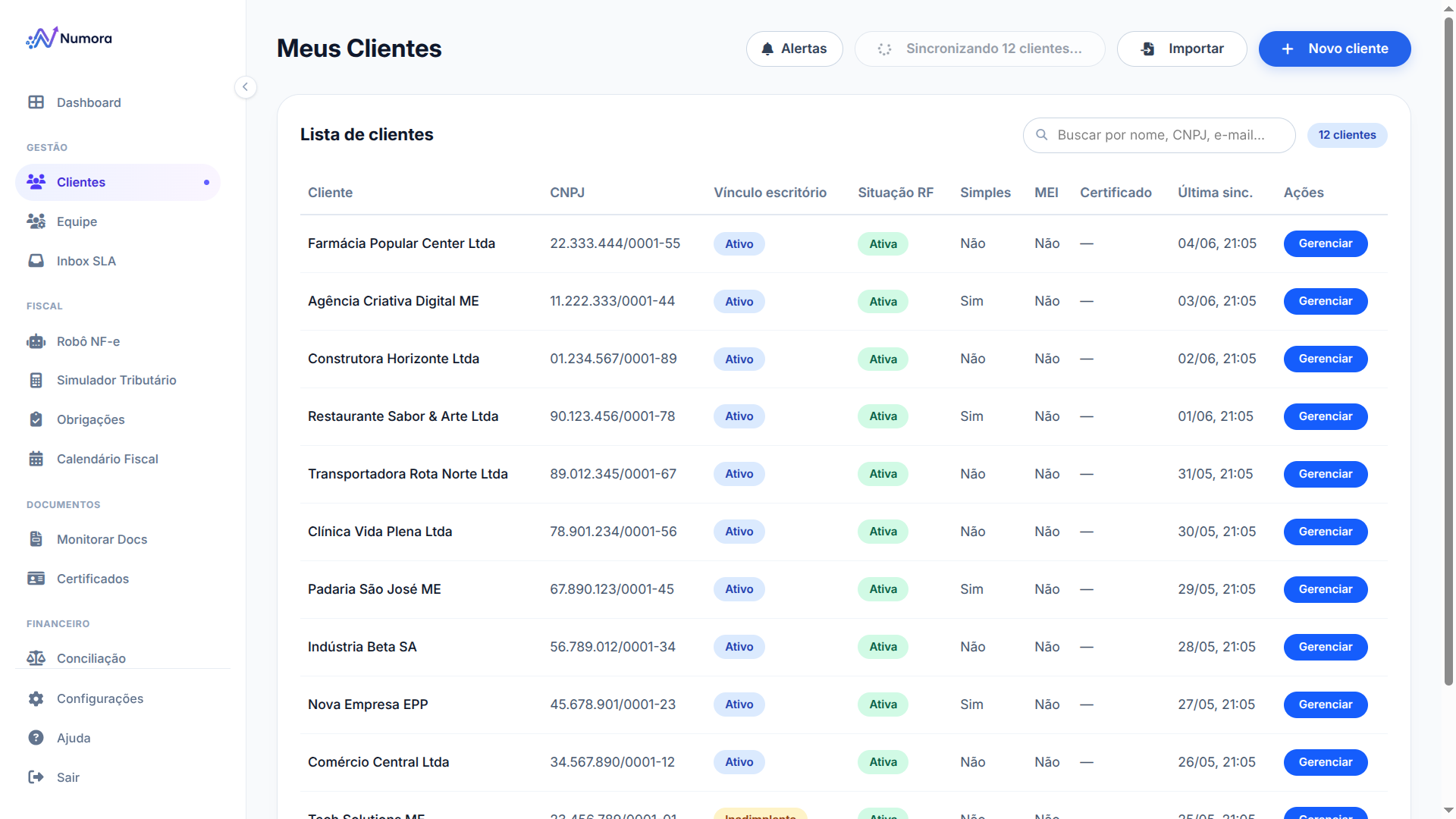This screenshot has height=819, width=1456.
Task: Click the search magnifier icon
Action: click(1042, 135)
